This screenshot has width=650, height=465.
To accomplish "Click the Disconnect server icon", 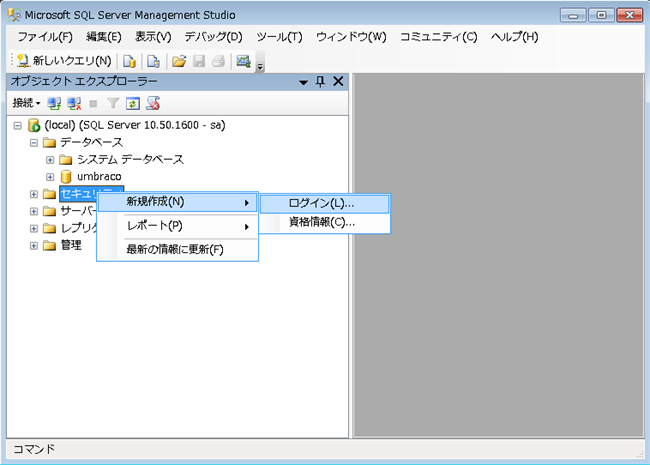I will [x=74, y=103].
